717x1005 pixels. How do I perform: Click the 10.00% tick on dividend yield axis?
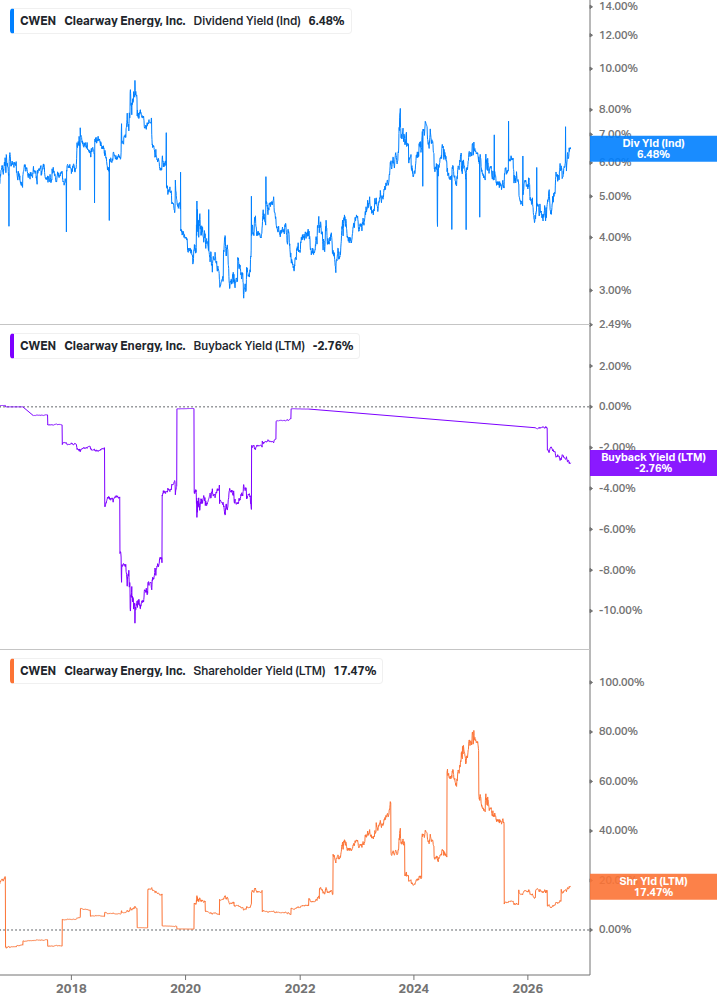(618, 68)
